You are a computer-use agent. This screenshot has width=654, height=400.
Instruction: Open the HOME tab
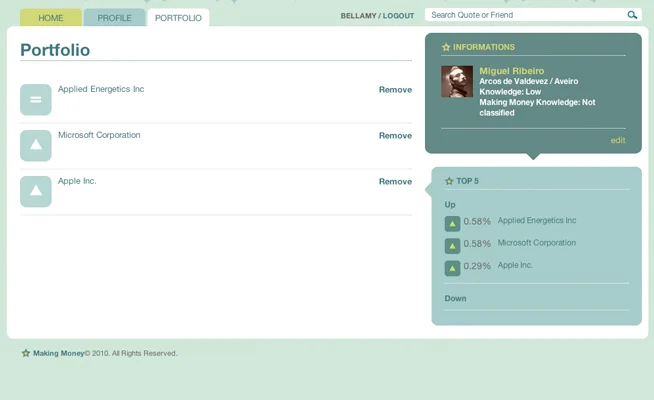51,18
